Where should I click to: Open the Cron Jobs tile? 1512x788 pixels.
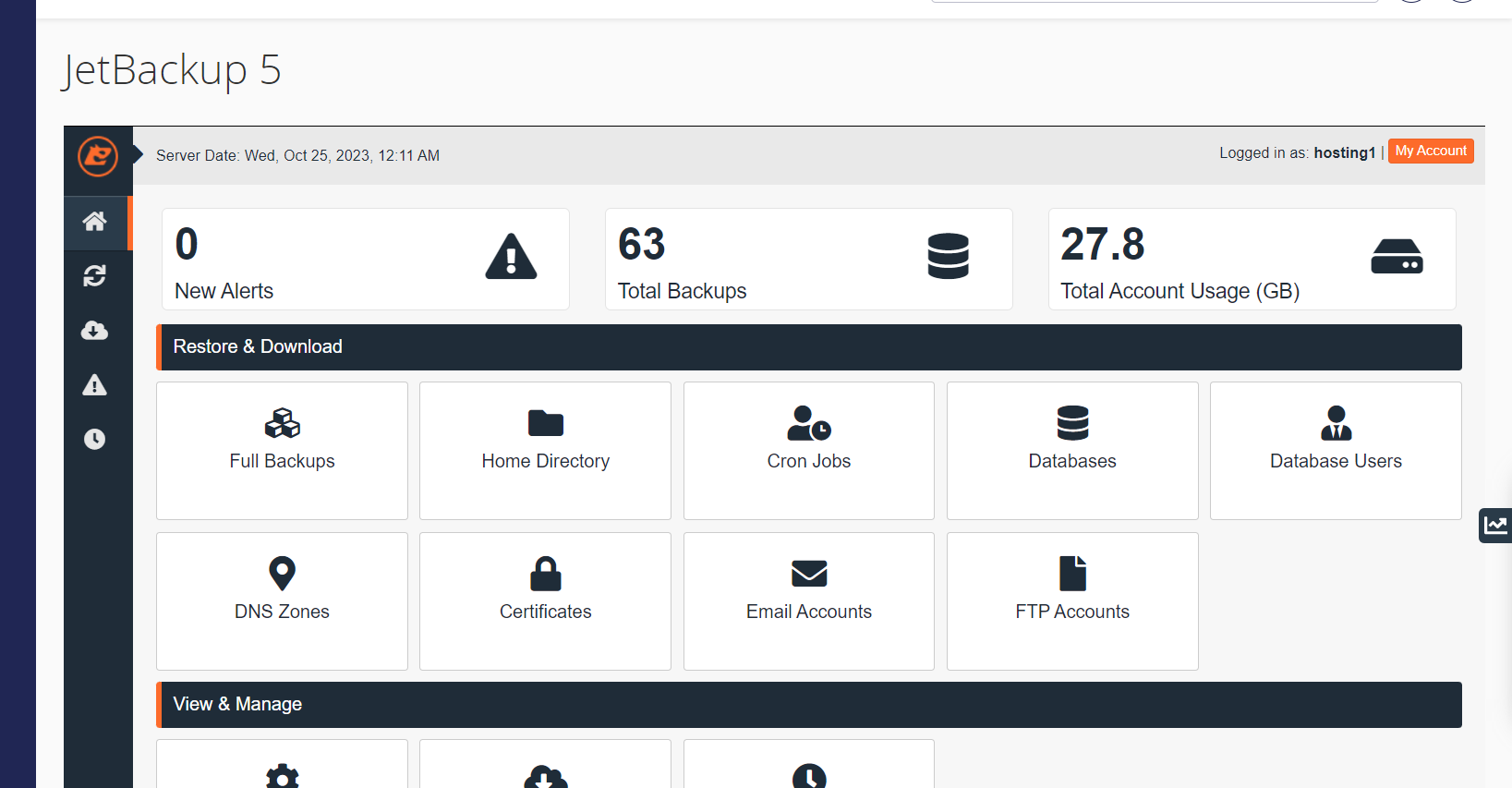pos(809,451)
